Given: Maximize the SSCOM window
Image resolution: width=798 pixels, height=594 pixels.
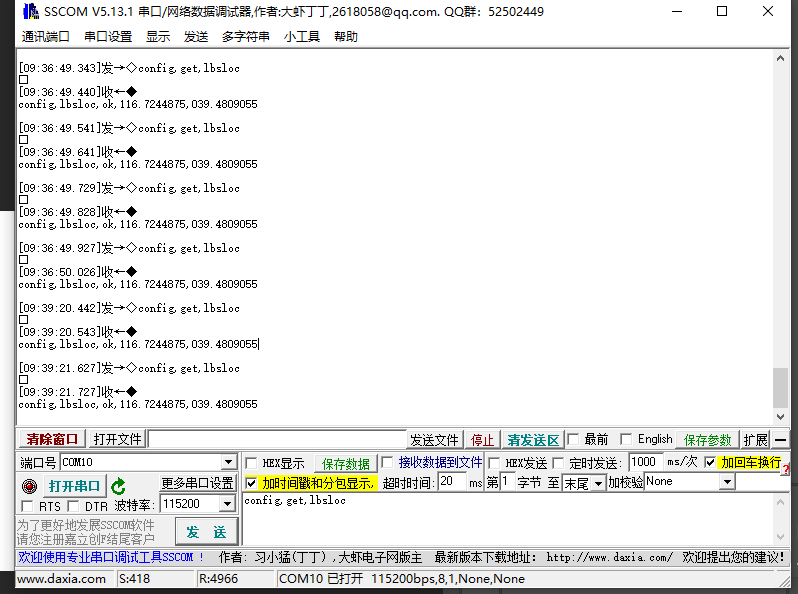Looking at the screenshot, I should pos(722,11).
